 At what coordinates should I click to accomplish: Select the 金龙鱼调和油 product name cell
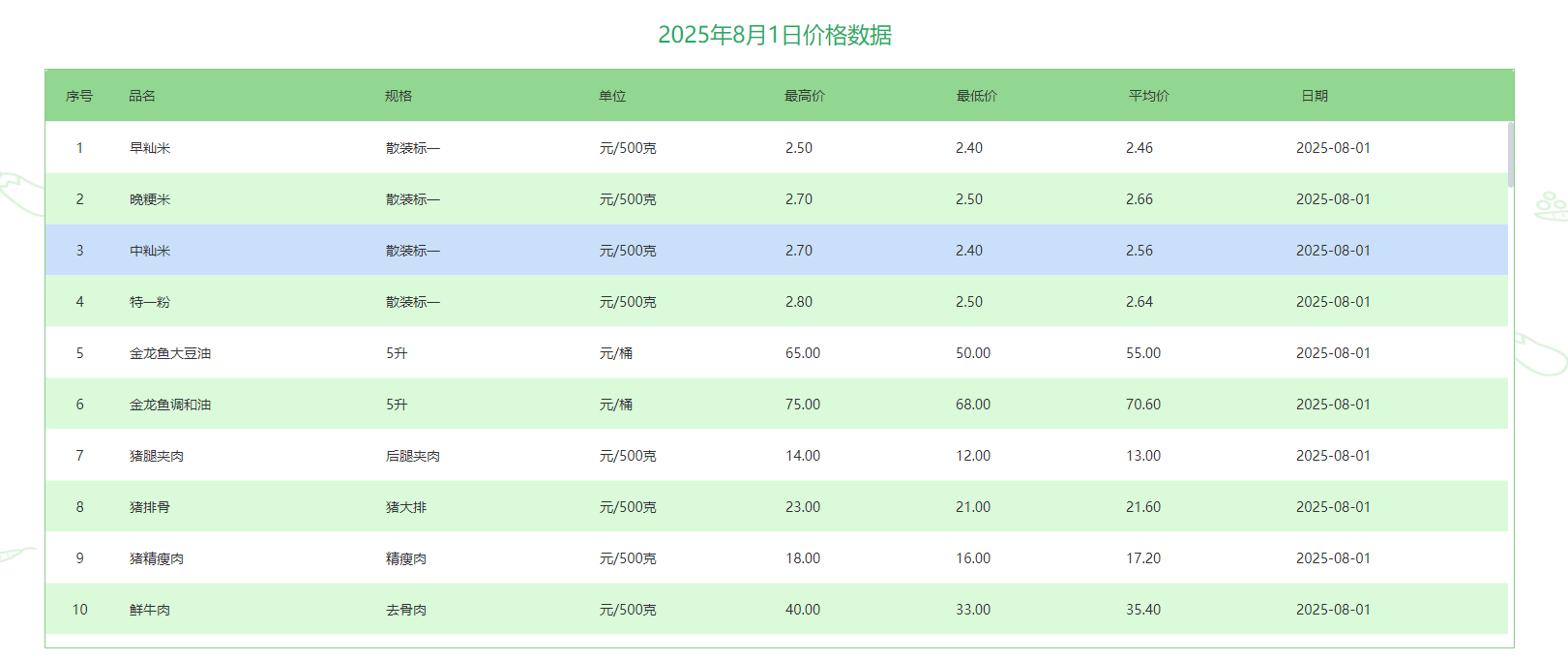pos(170,405)
